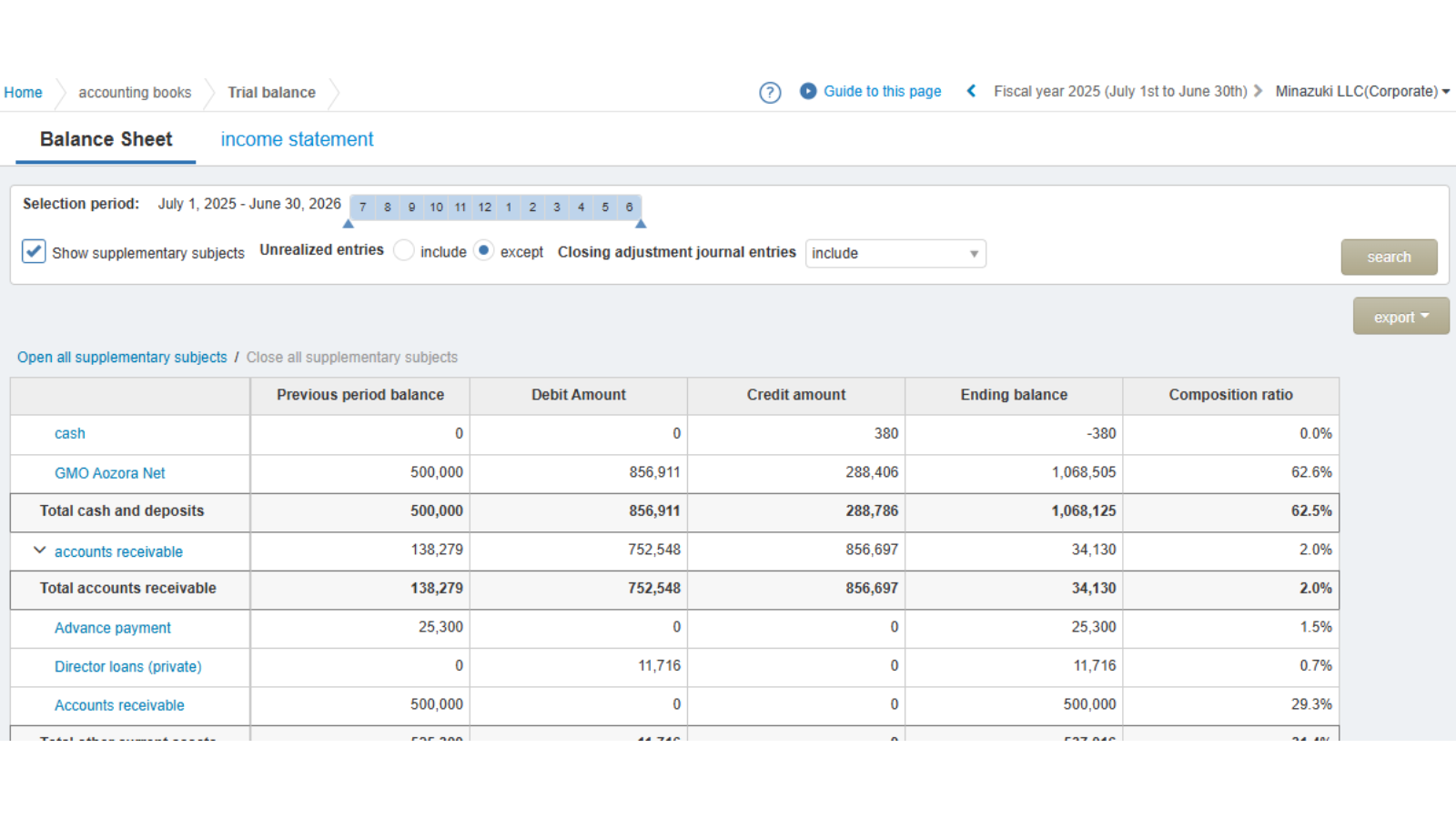The height and width of the screenshot is (819, 1456).
Task: Go to next fiscal year arrow
Action: point(1259,91)
